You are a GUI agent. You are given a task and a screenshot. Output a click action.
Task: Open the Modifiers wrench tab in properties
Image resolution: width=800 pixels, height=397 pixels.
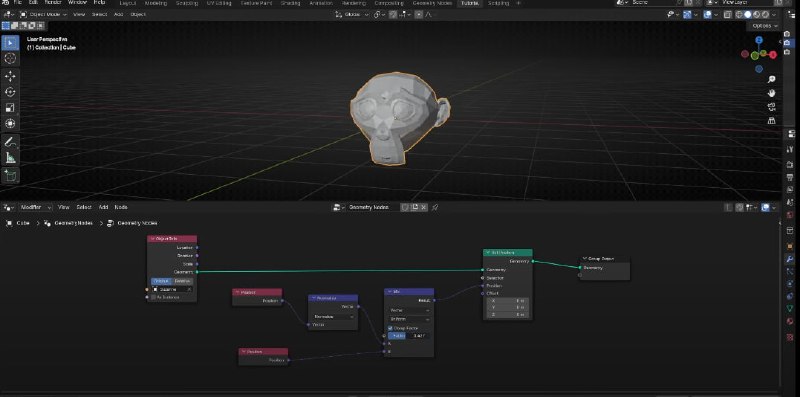[x=790, y=259]
